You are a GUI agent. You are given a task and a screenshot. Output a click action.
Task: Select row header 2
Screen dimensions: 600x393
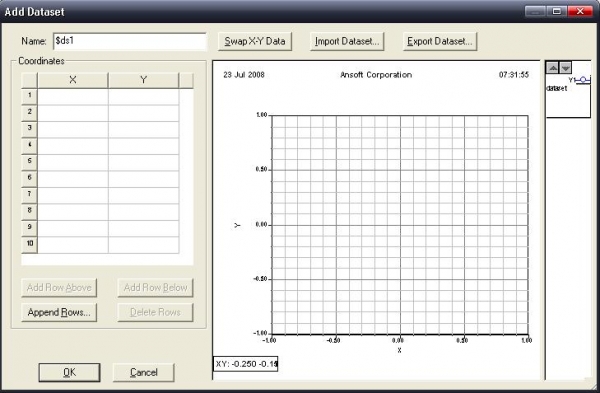click(x=29, y=113)
